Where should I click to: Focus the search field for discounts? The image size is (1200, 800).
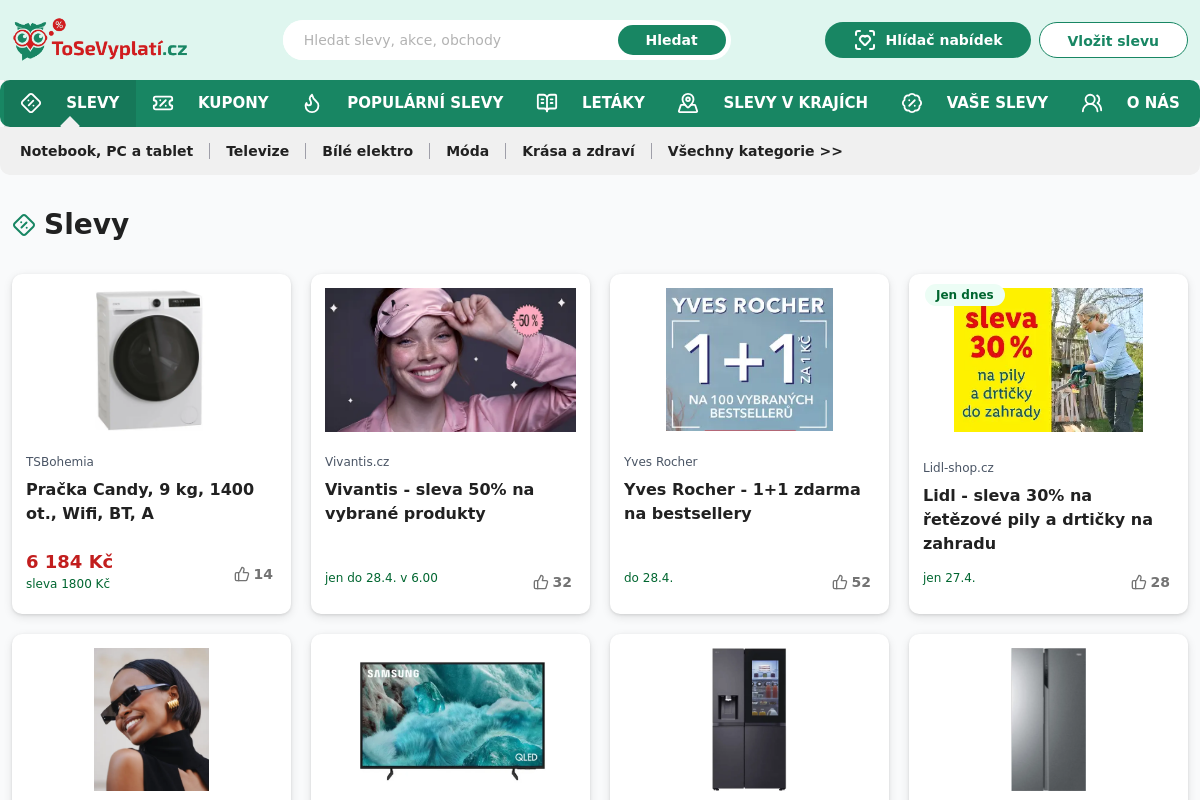[455, 40]
